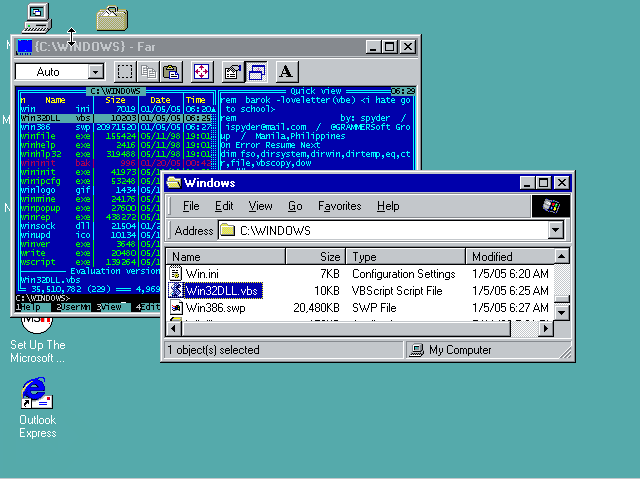Open the Help menu
Screen dimensions: 640x480
tap(388, 206)
